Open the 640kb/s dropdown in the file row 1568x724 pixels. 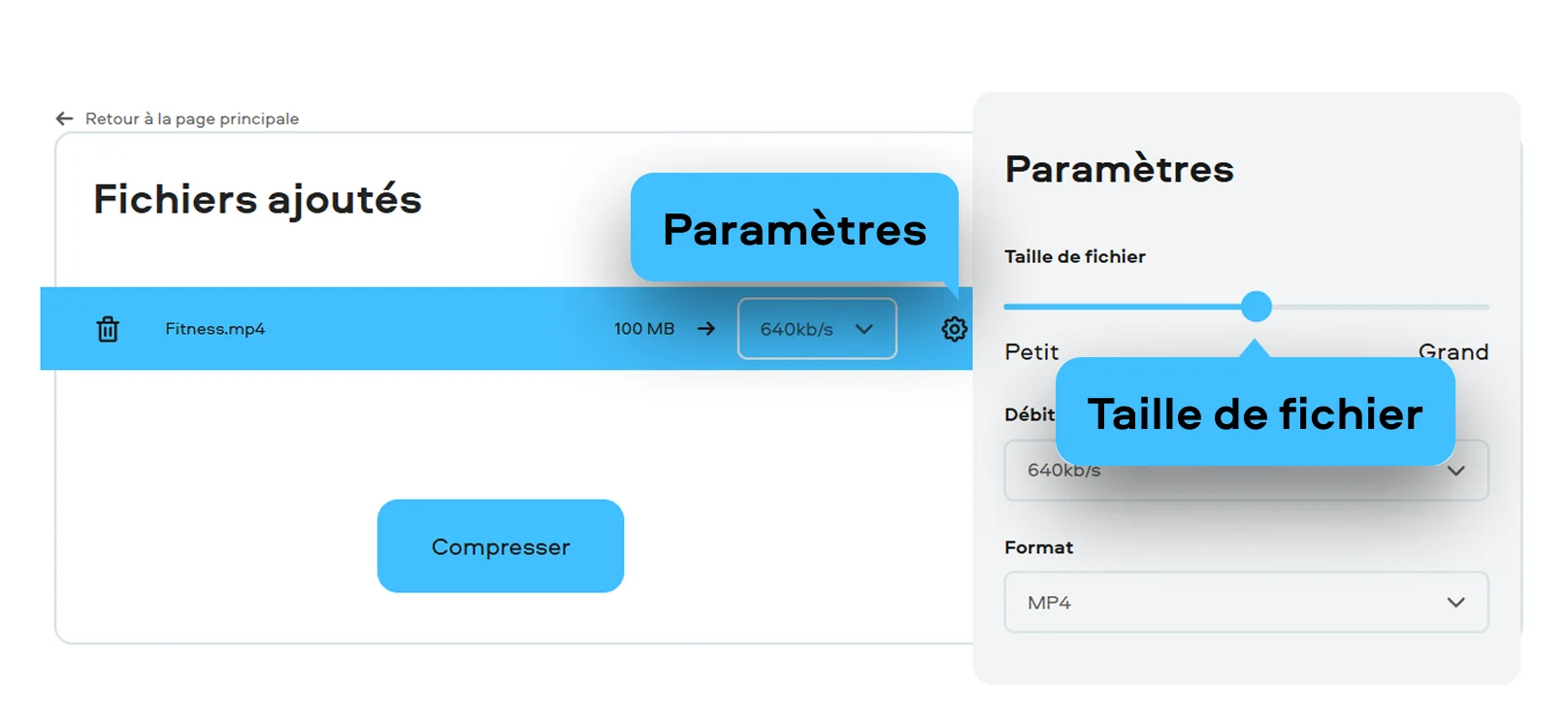pos(815,329)
